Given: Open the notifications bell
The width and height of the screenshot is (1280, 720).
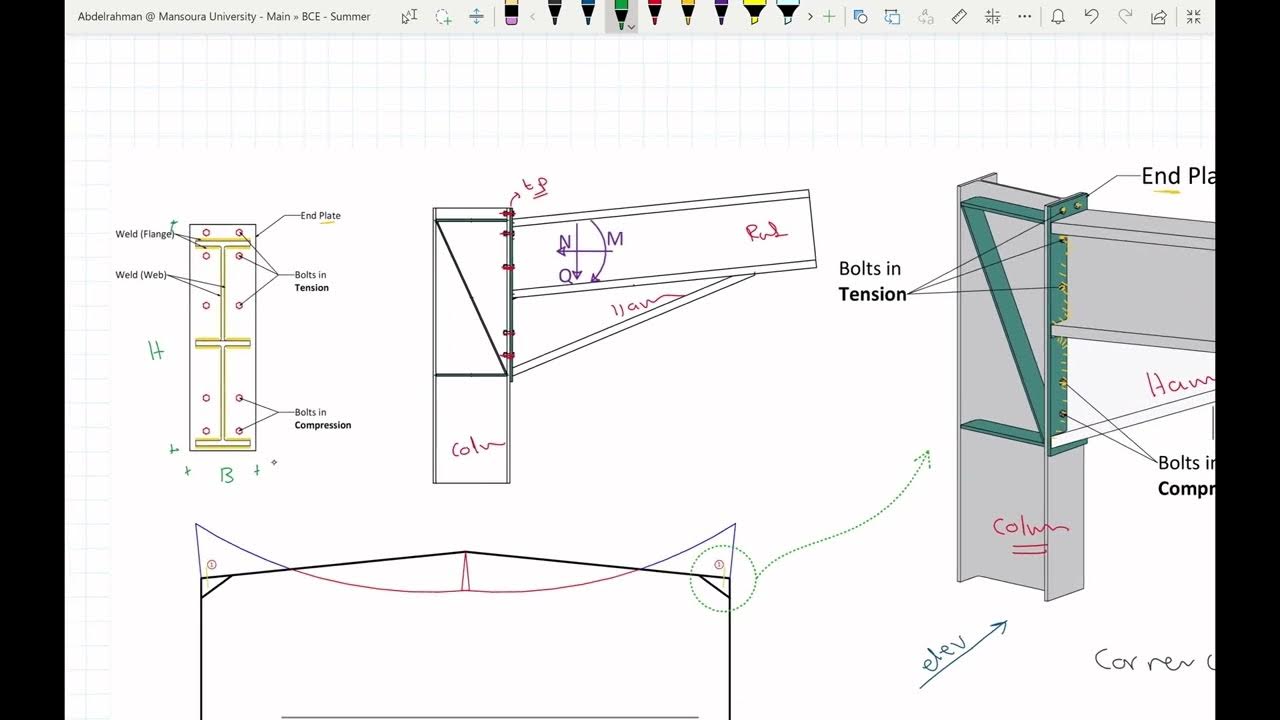Looking at the screenshot, I should (x=1058, y=16).
